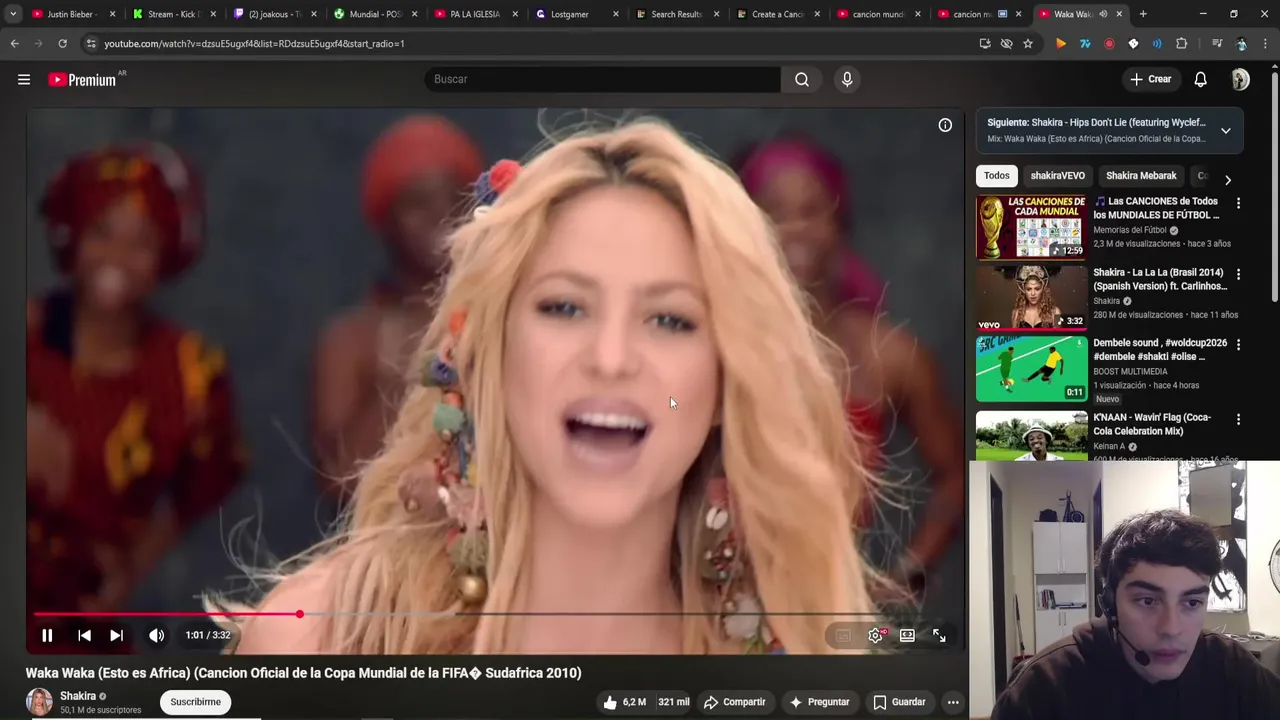1280x720 pixels.
Task: Skip to previous video in mix
Action: click(84, 635)
